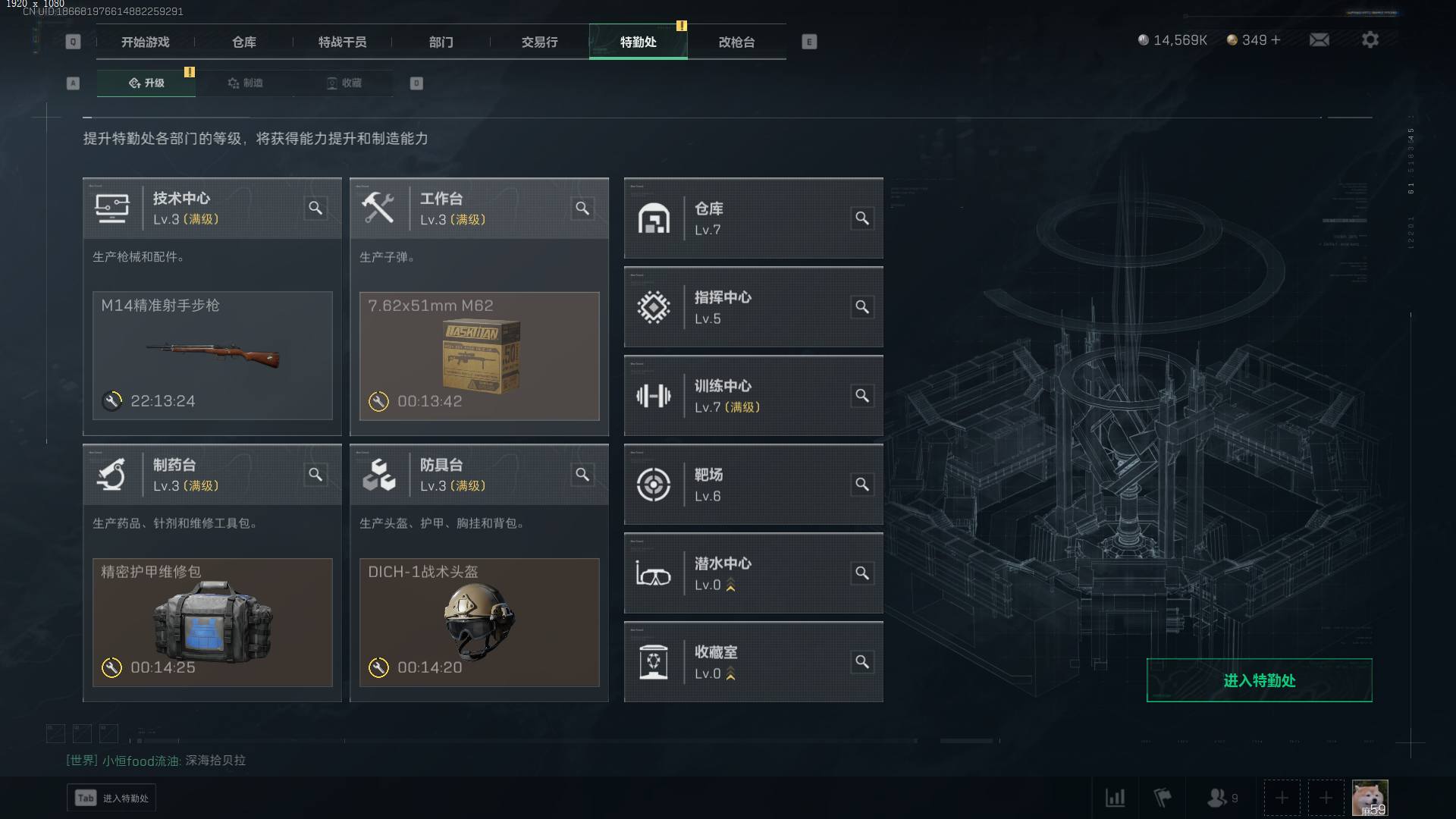Image resolution: width=1456 pixels, height=819 pixels.
Task: Switch to the 改枪台 tab
Action: click(x=736, y=42)
